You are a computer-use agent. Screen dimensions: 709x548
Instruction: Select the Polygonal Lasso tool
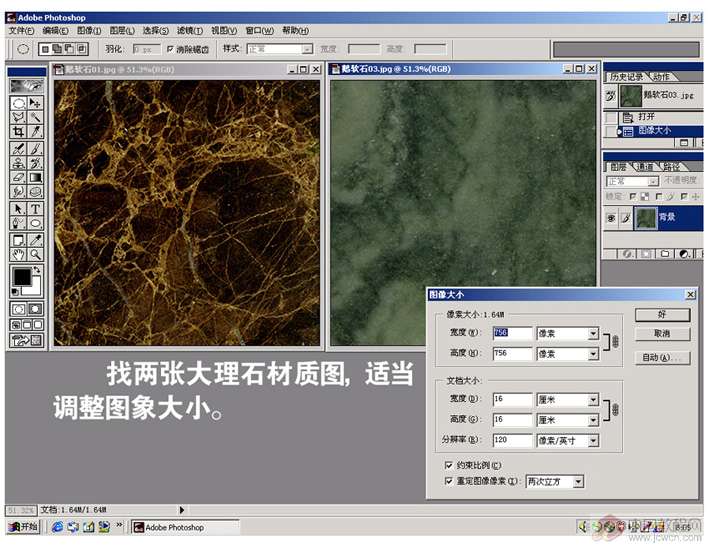pyautogui.click(x=19, y=118)
